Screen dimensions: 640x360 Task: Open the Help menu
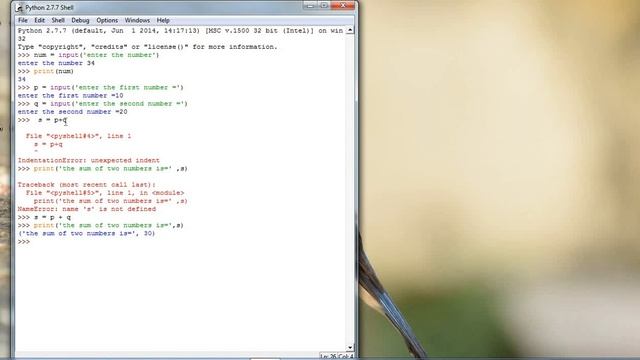[163, 20]
